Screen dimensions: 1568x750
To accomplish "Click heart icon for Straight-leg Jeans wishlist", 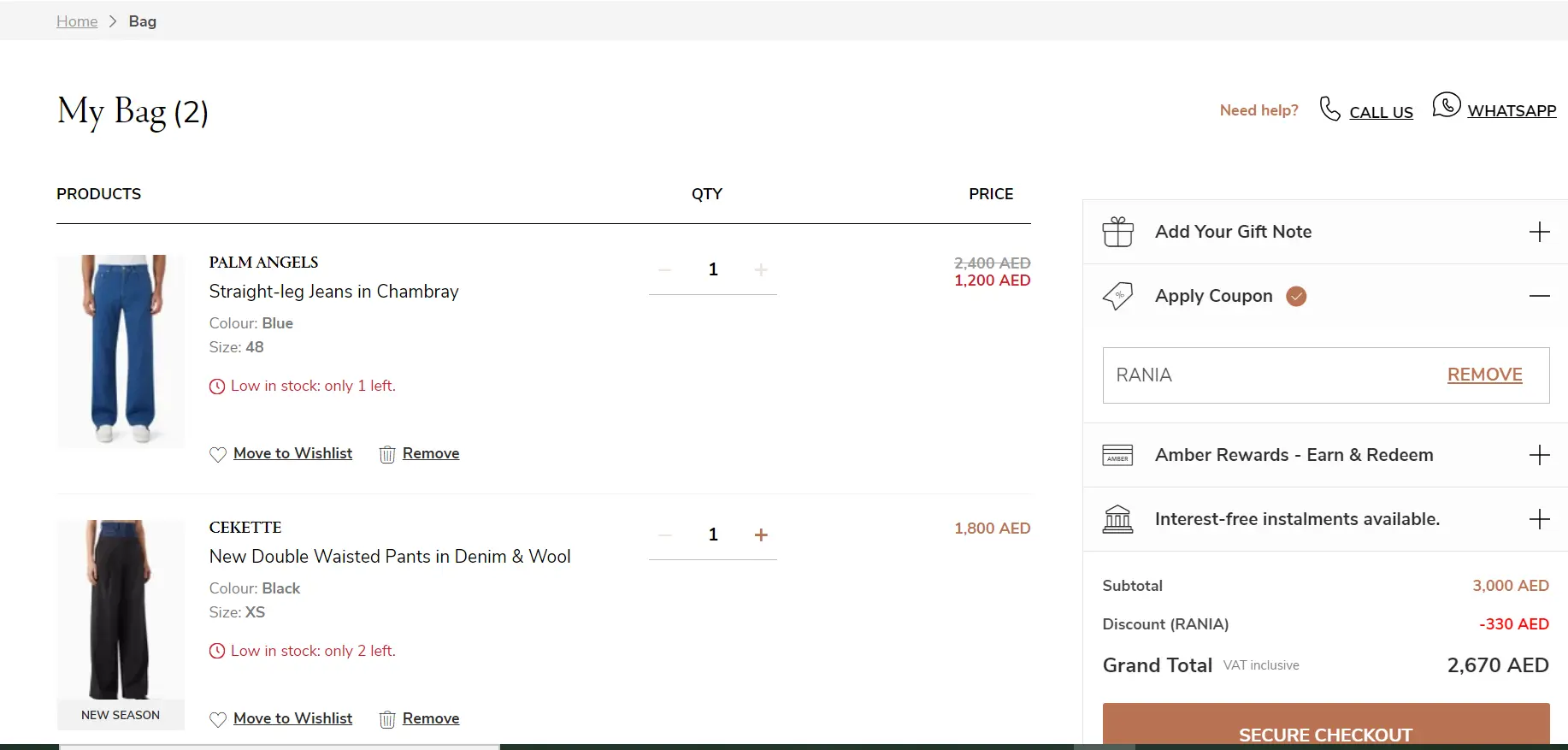I will click(218, 454).
